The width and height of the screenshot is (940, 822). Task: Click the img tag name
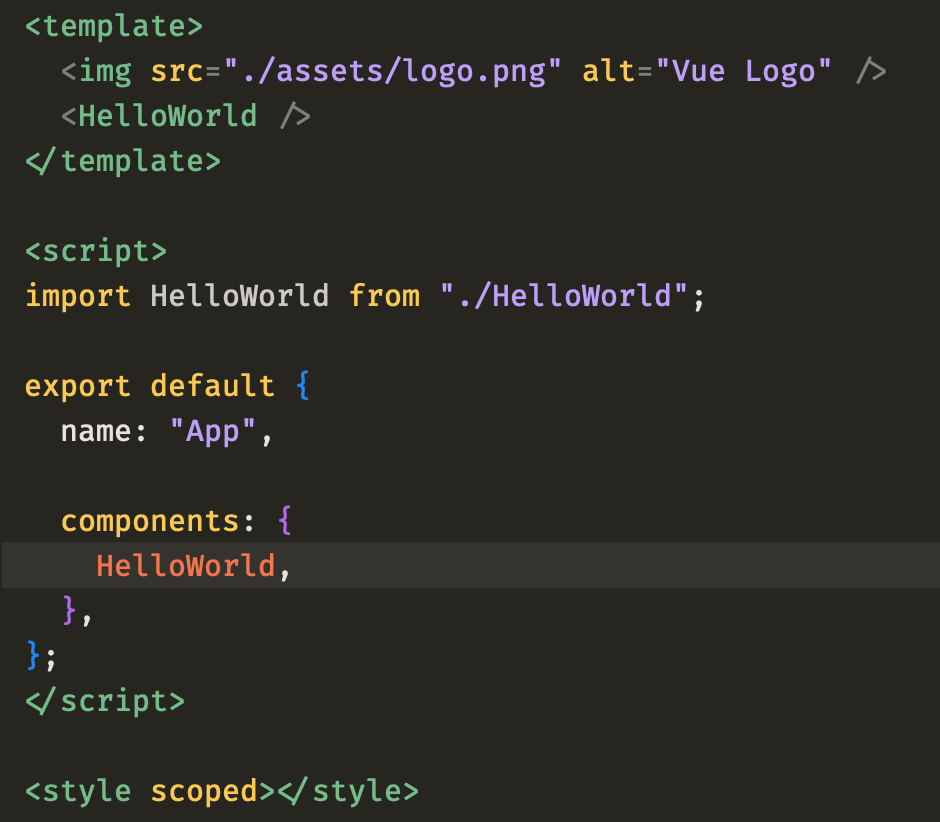coord(105,72)
